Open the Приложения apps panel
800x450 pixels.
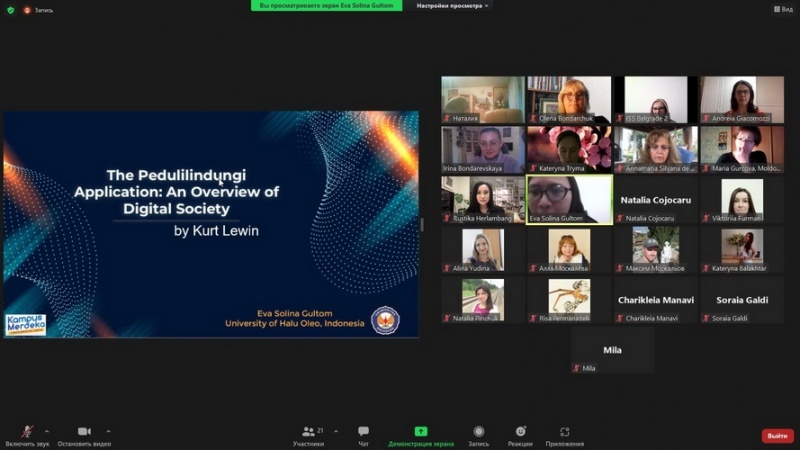click(x=565, y=432)
